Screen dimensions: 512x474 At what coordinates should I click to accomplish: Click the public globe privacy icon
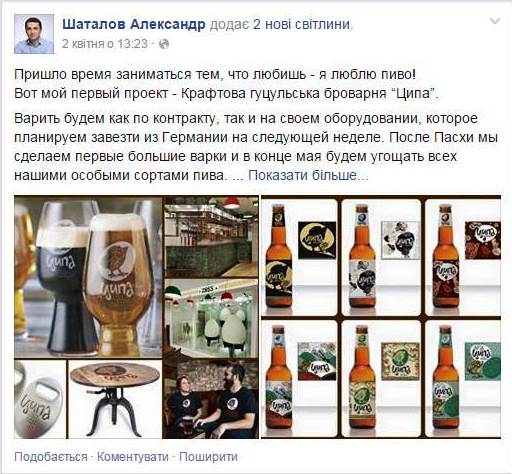pyautogui.click(x=164, y=44)
